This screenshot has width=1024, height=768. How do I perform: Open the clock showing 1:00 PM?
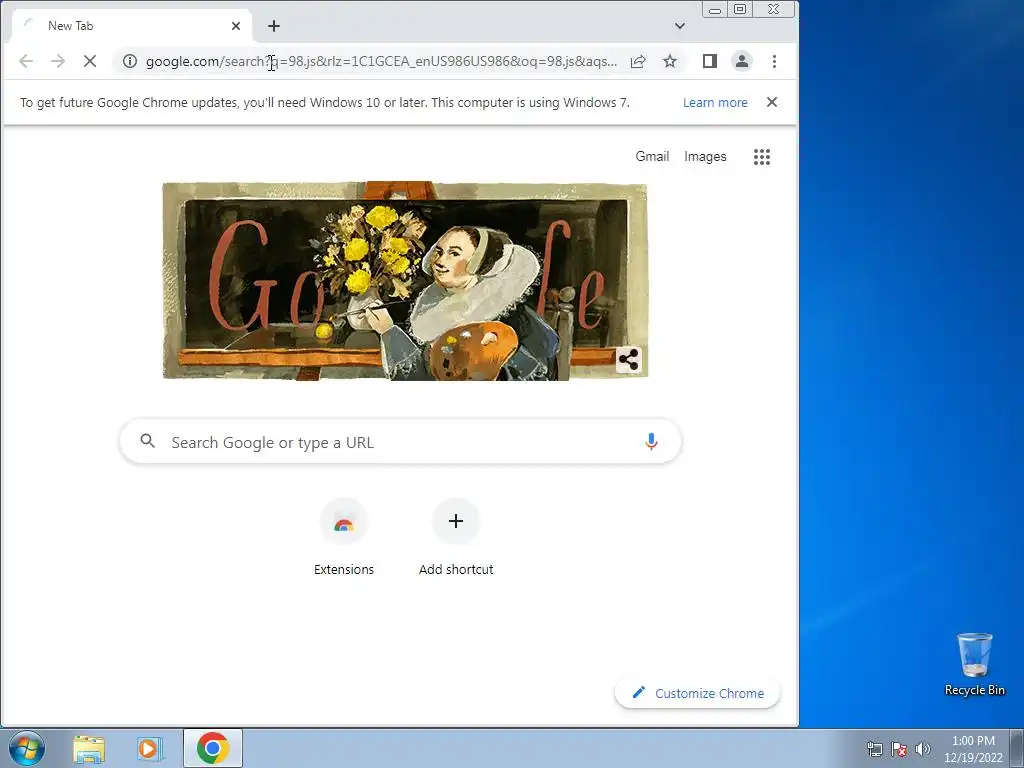tap(973, 749)
